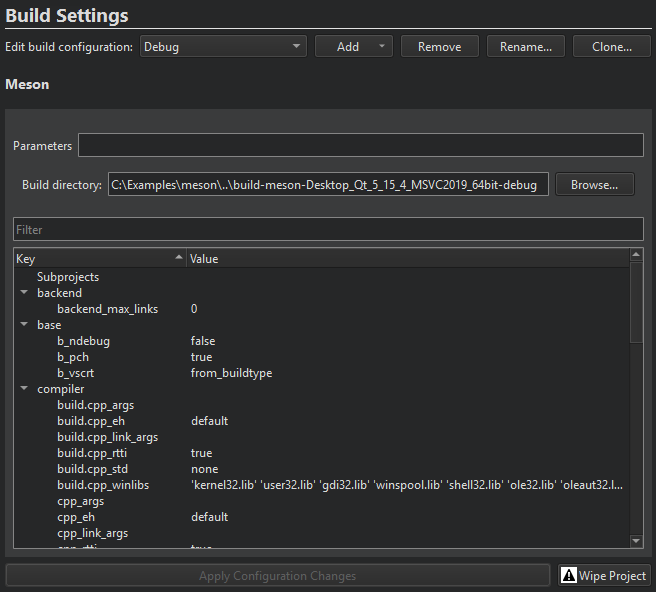Open the Add button dropdown arrow

(382, 46)
